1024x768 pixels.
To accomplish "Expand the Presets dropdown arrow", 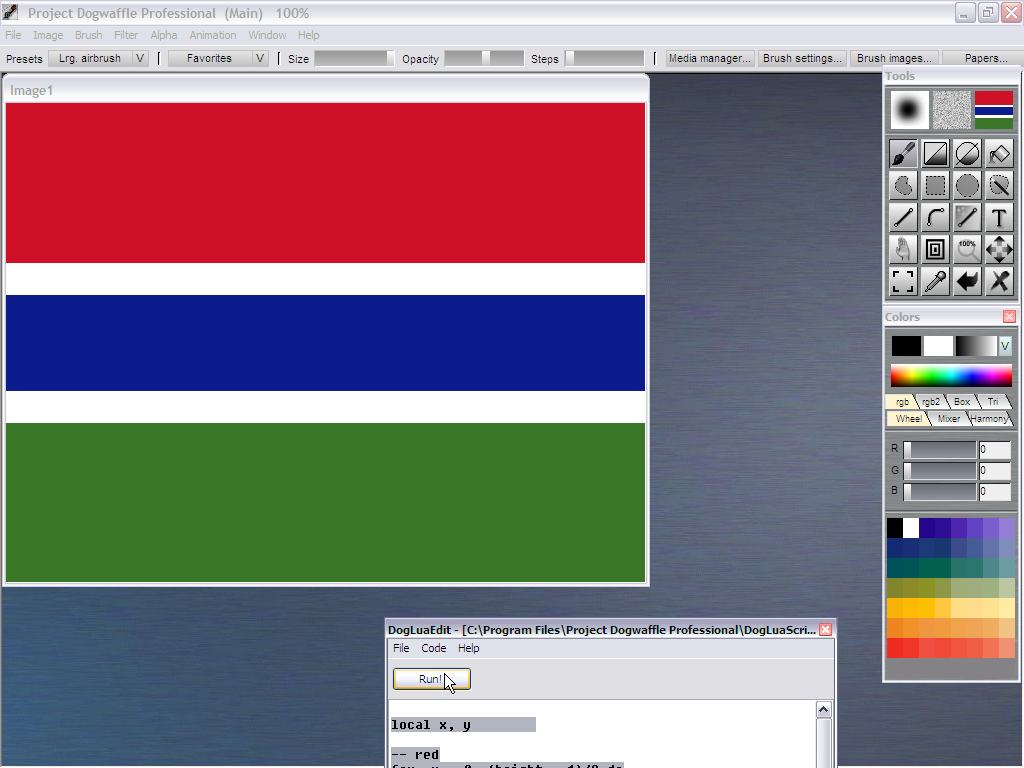I will coord(140,58).
